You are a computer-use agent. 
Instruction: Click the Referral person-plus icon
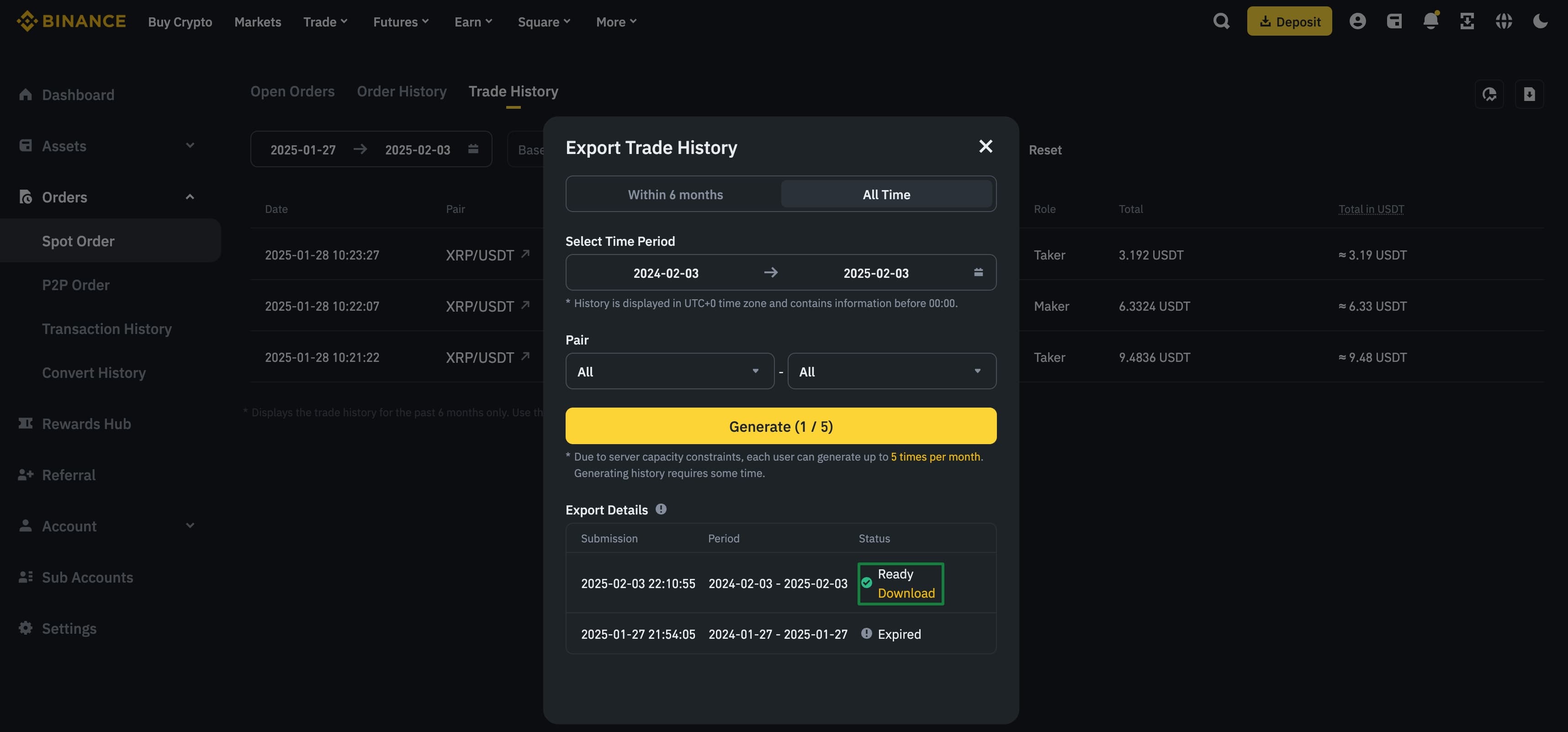pyautogui.click(x=26, y=474)
